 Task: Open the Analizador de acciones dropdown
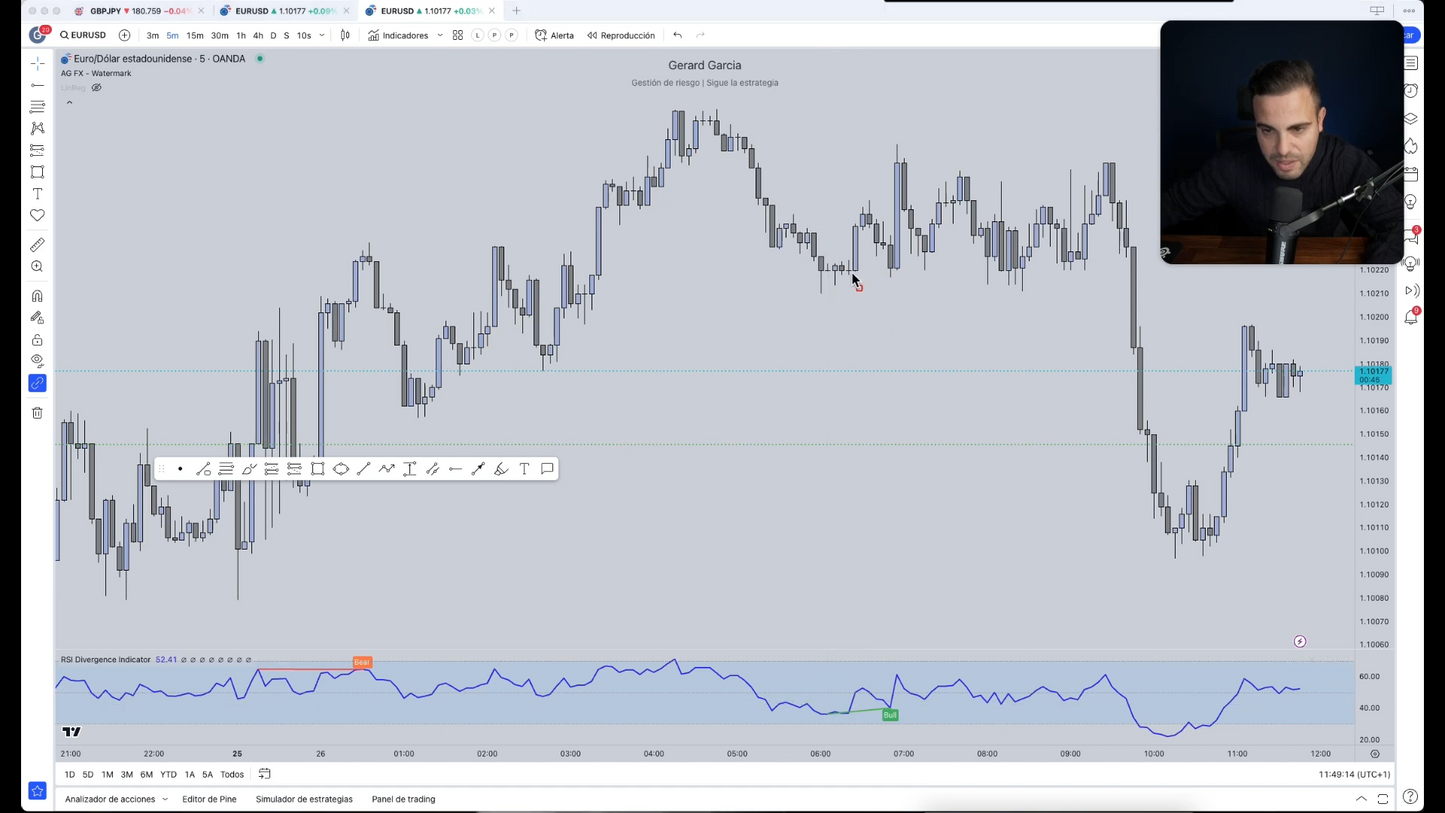116,799
